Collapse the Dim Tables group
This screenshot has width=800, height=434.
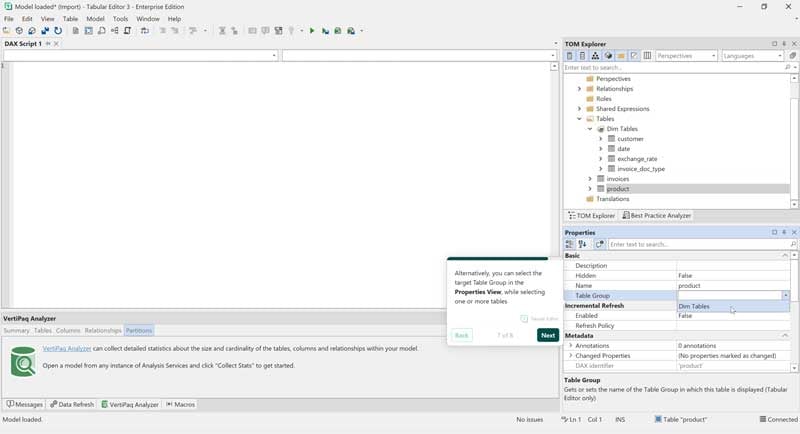[590, 129]
